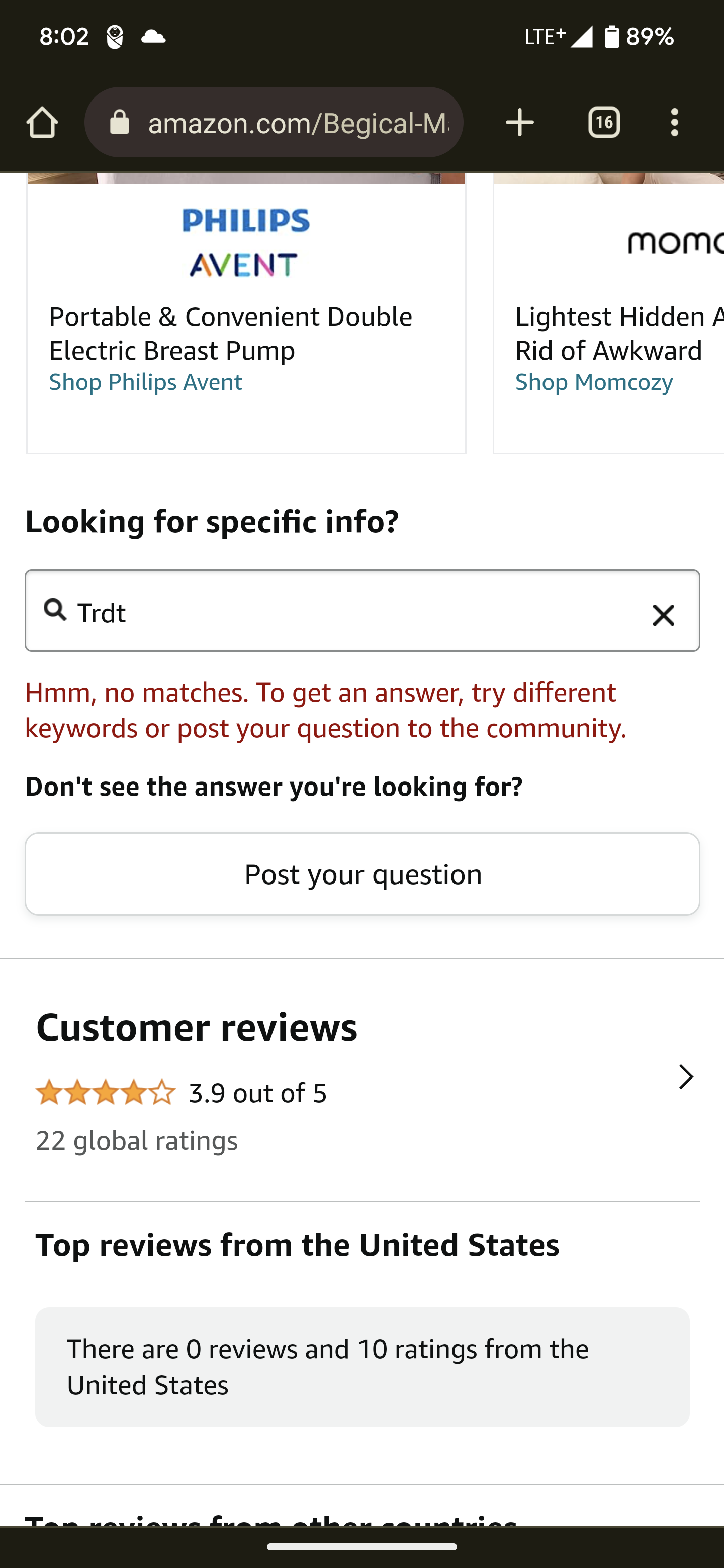Viewport: 724px width, 1568px height.
Task: Open a new tab with plus icon
Action: [x=519, y=122]
